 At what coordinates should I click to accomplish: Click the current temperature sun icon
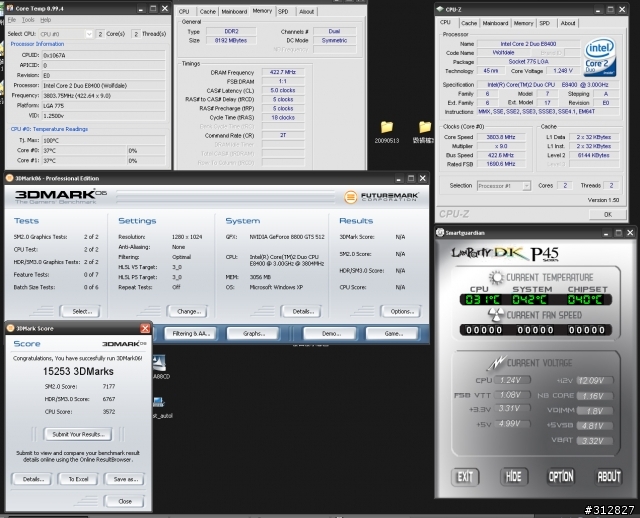click(x=496, y=277)
